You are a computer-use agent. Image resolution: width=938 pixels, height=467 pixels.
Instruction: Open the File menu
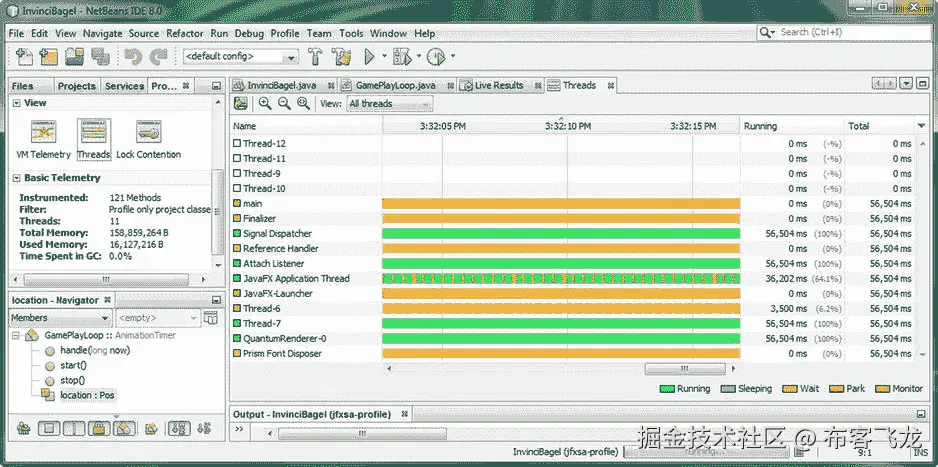click(x=16, y=33)
